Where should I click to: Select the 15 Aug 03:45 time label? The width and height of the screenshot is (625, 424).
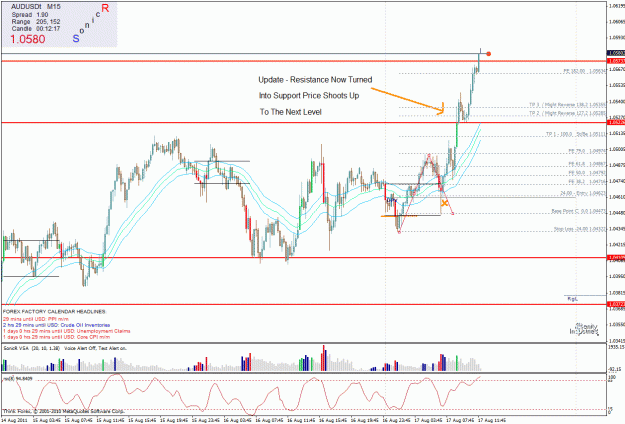47,420
